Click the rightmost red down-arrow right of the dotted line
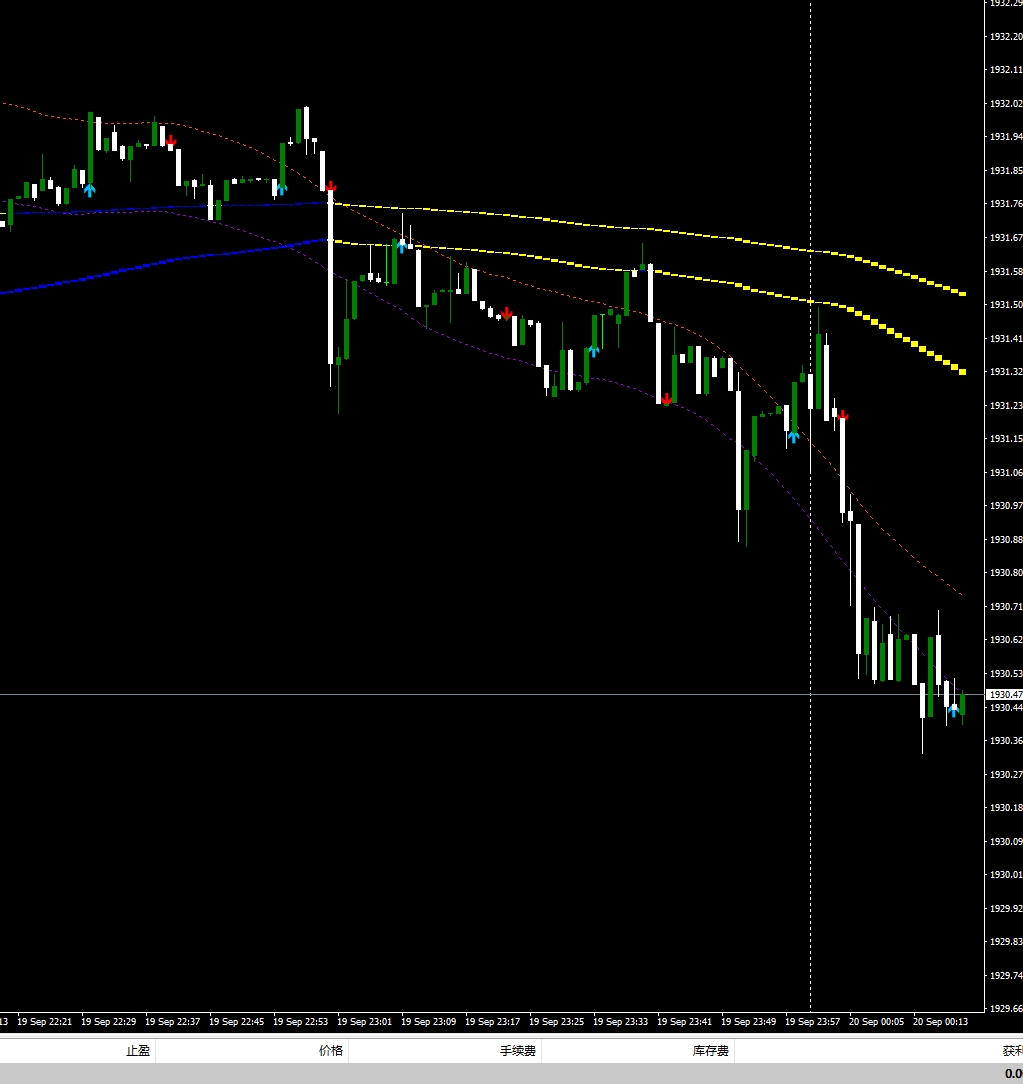Image resolution: width=1023 pixels, height=1084 pixels. click(843, 415)
